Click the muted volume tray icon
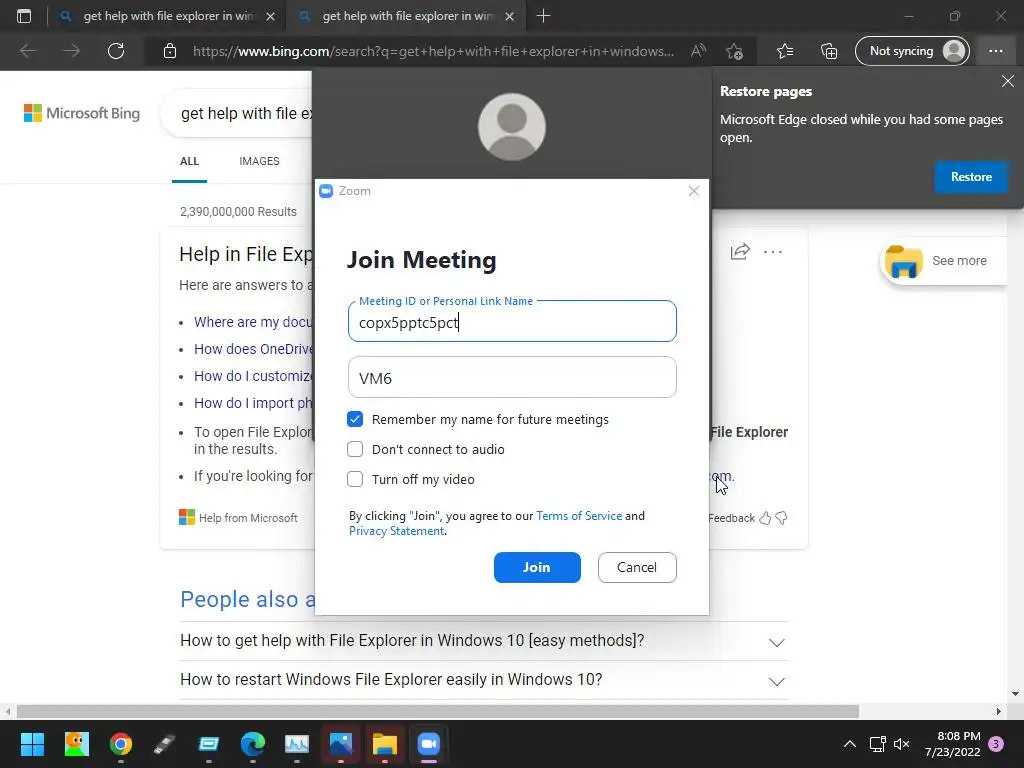Screen dimensions: 1024x768 tap(901, 744)
